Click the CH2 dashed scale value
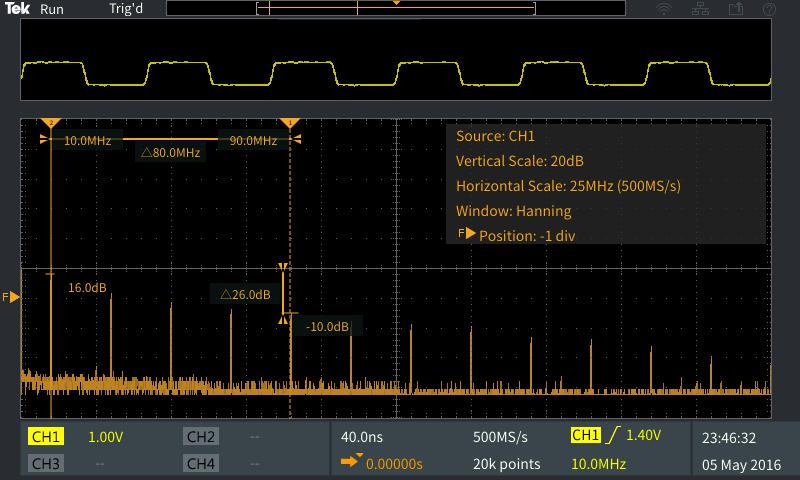 [x=255, y=437]
